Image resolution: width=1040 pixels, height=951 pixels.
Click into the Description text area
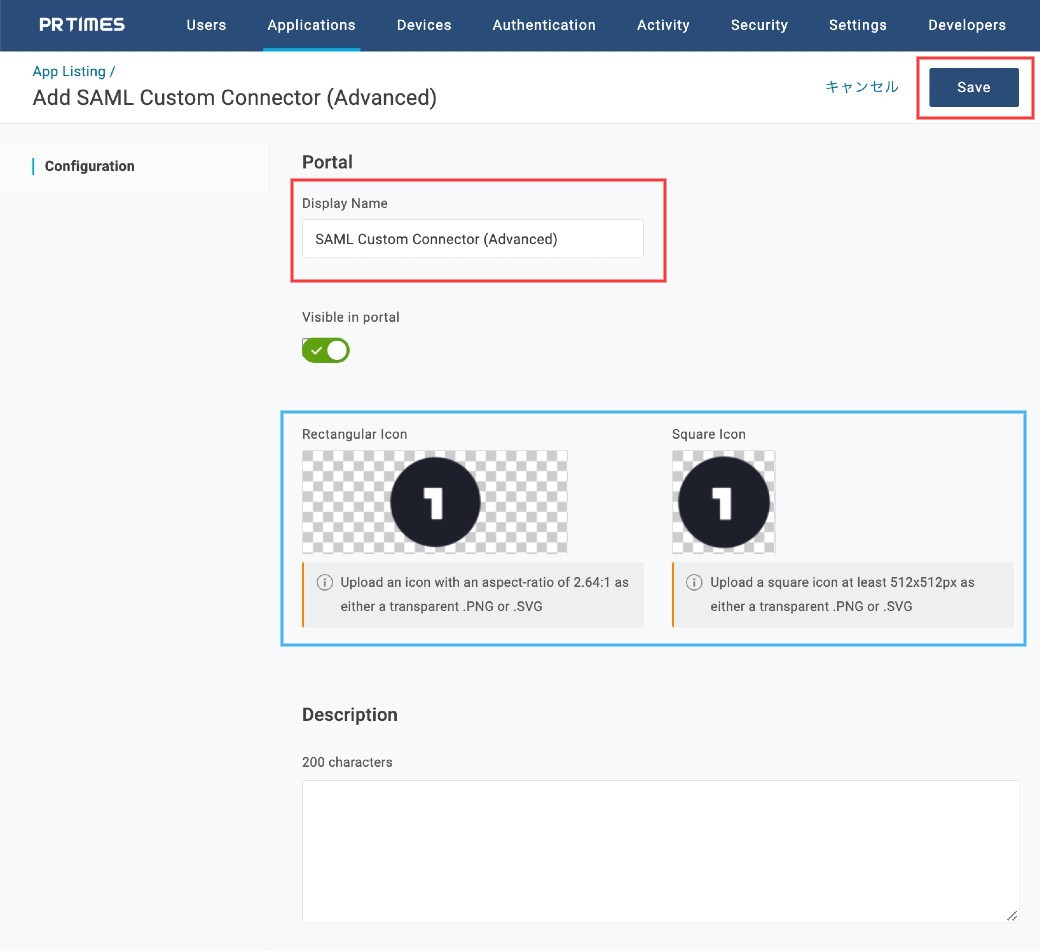click(x=660, y=850)
